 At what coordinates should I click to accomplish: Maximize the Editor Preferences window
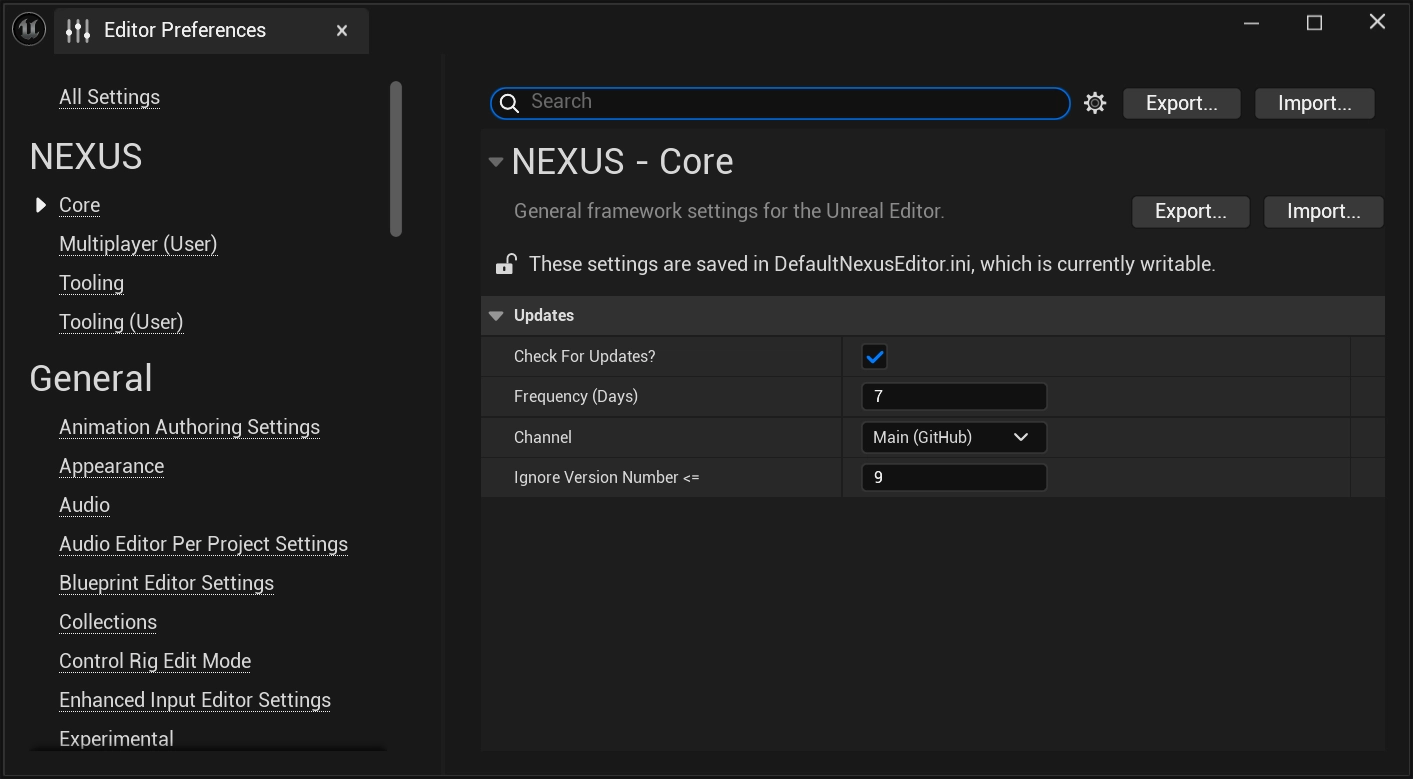pyautogui.click(x=1314, y=23)
